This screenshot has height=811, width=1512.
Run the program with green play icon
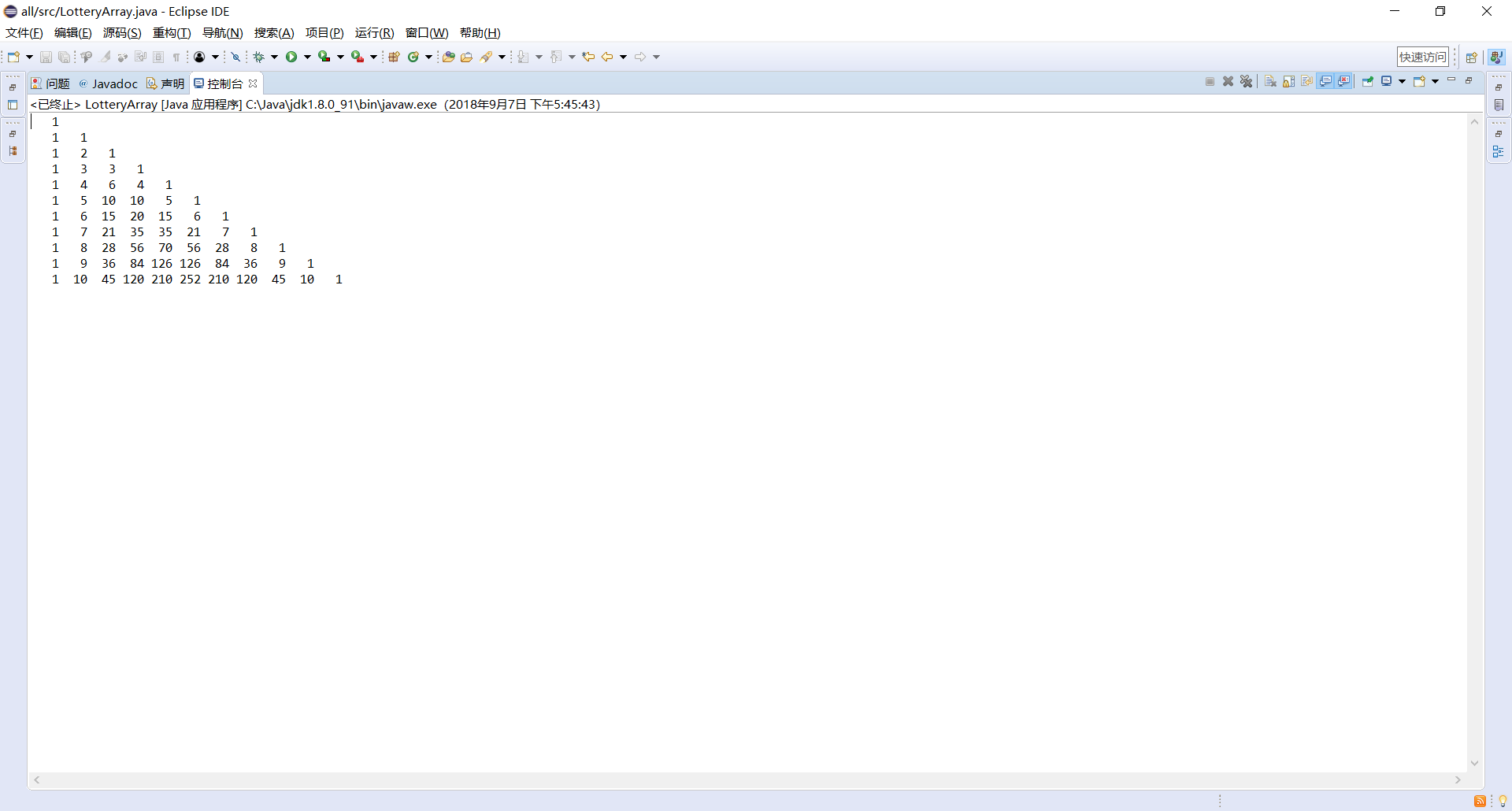point(291,57)
